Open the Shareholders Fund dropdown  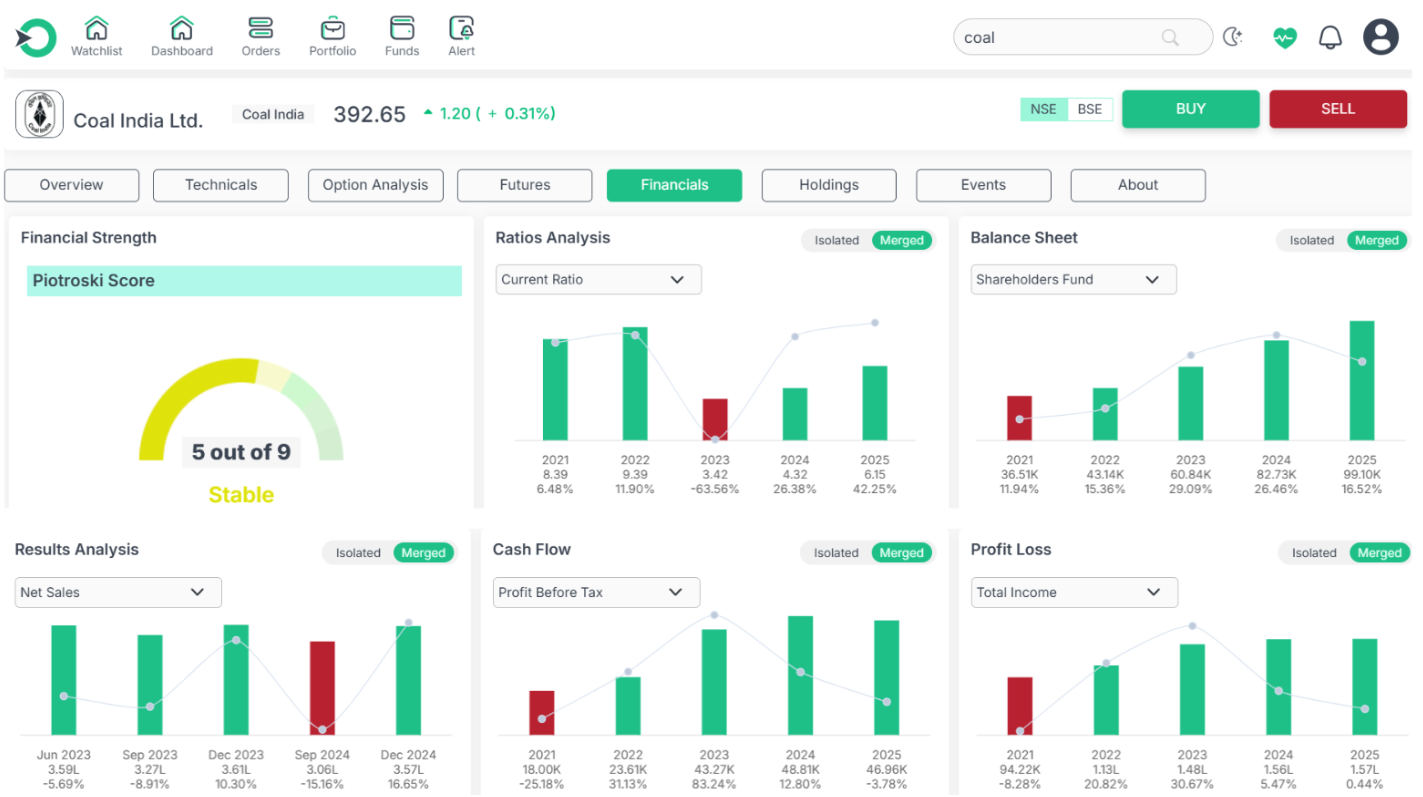tap(1073, 280)
